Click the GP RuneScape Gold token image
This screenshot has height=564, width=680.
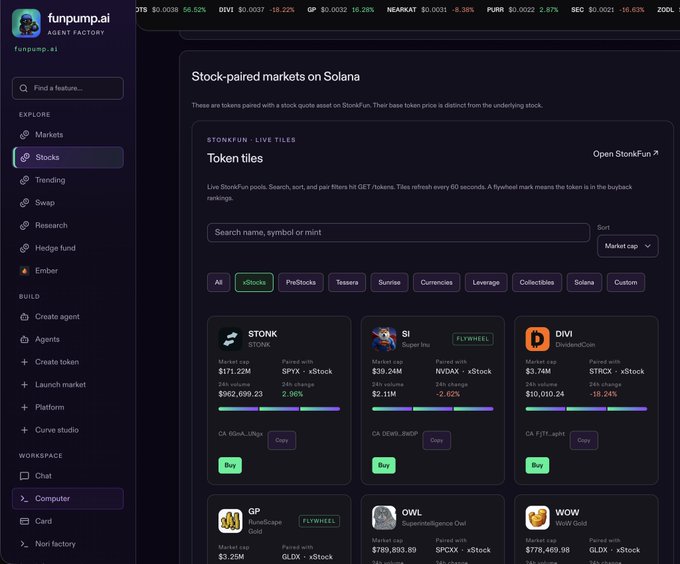click(x=230, y=521)
